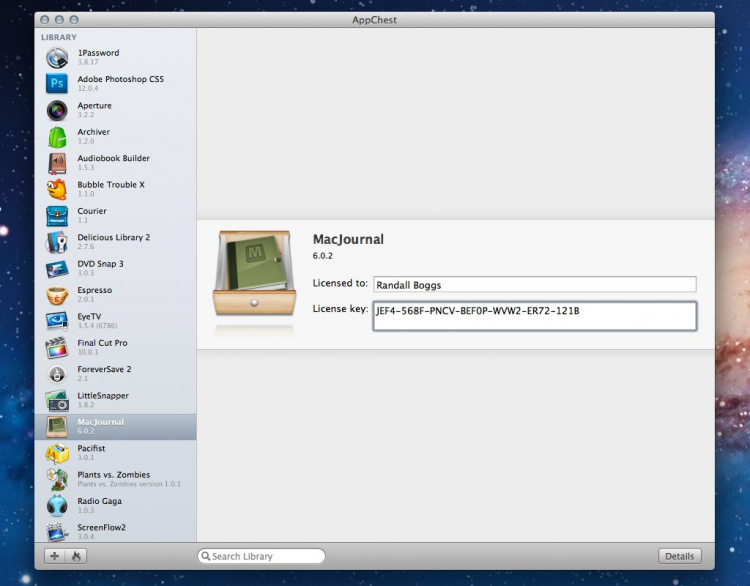Focus the Search Library field
The width and height of the screenshot is (750, 586).
point(262,556)
